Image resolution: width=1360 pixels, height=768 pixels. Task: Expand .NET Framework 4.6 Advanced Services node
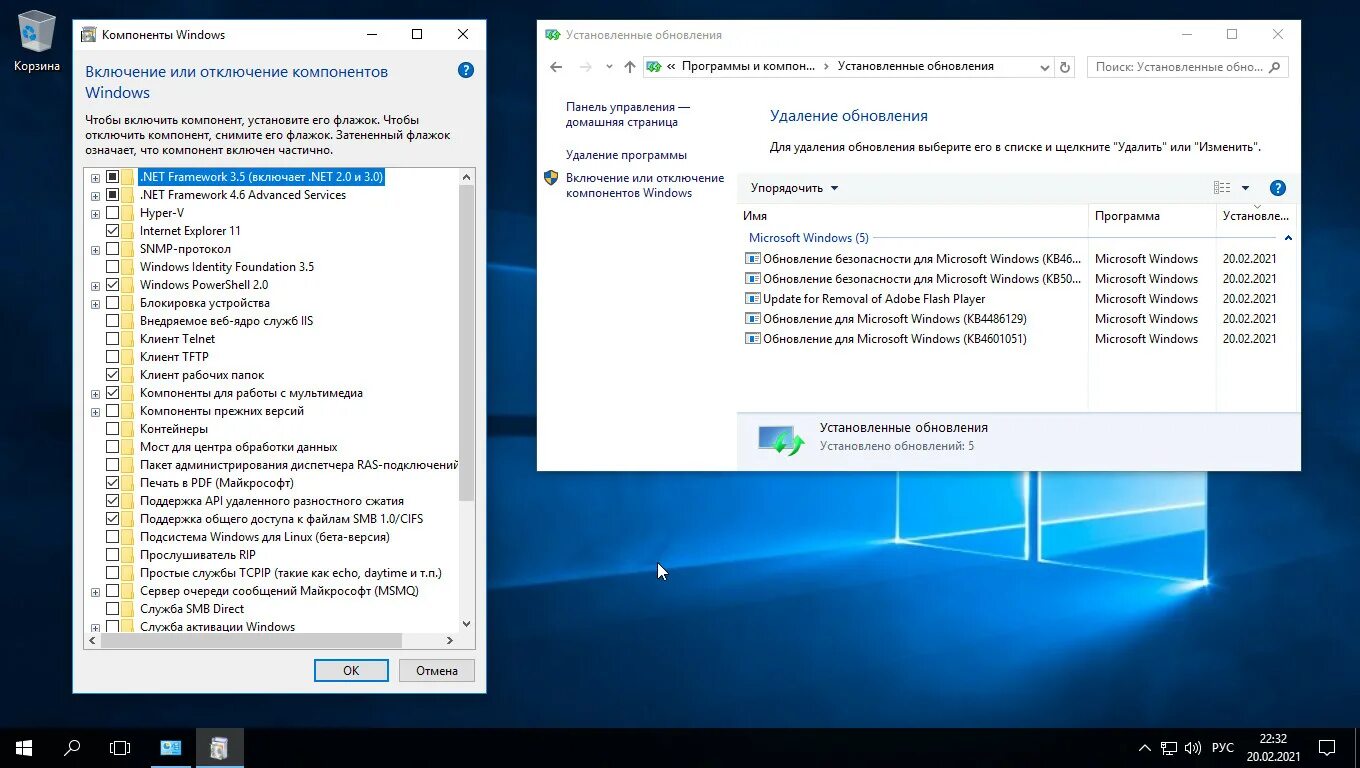tap(95, 195)
